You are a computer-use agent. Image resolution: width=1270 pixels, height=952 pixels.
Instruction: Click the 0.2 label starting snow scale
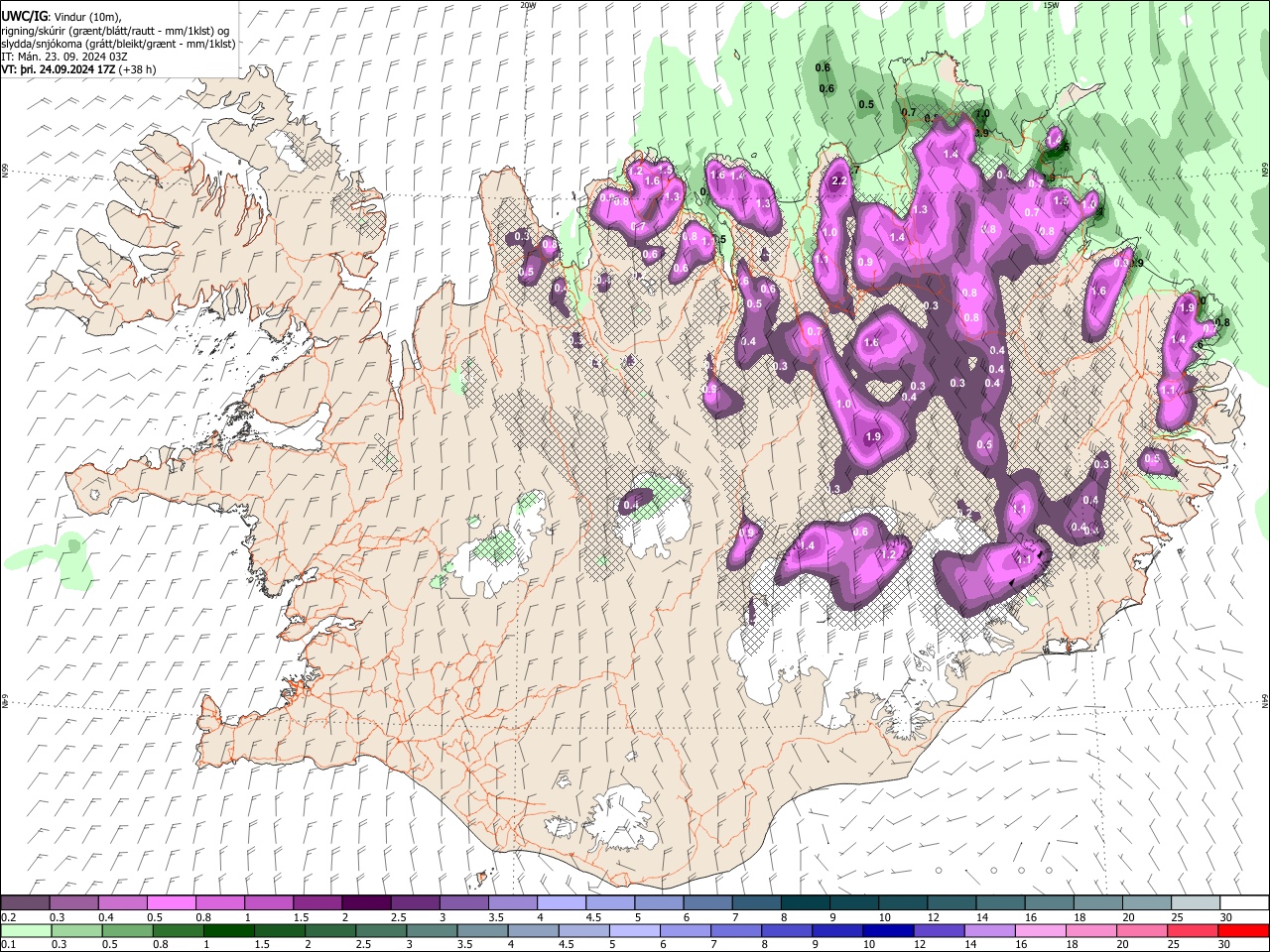pyautogui.click(x=8, y=917)
